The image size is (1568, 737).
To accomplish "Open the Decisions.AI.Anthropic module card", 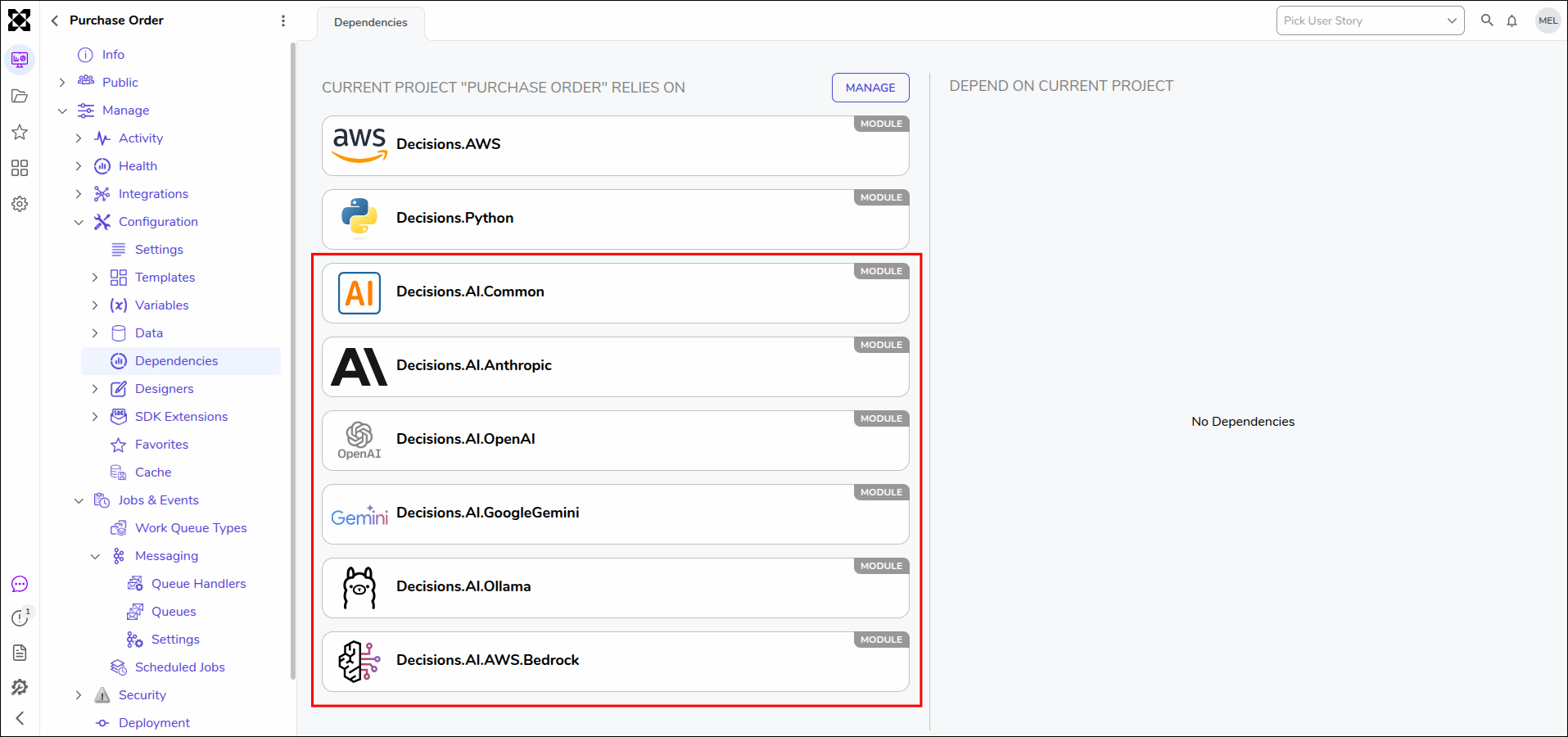I will 615,367.
